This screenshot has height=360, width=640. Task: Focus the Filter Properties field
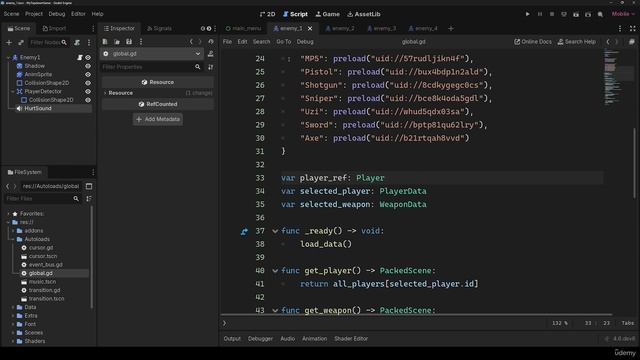point(151,67)
